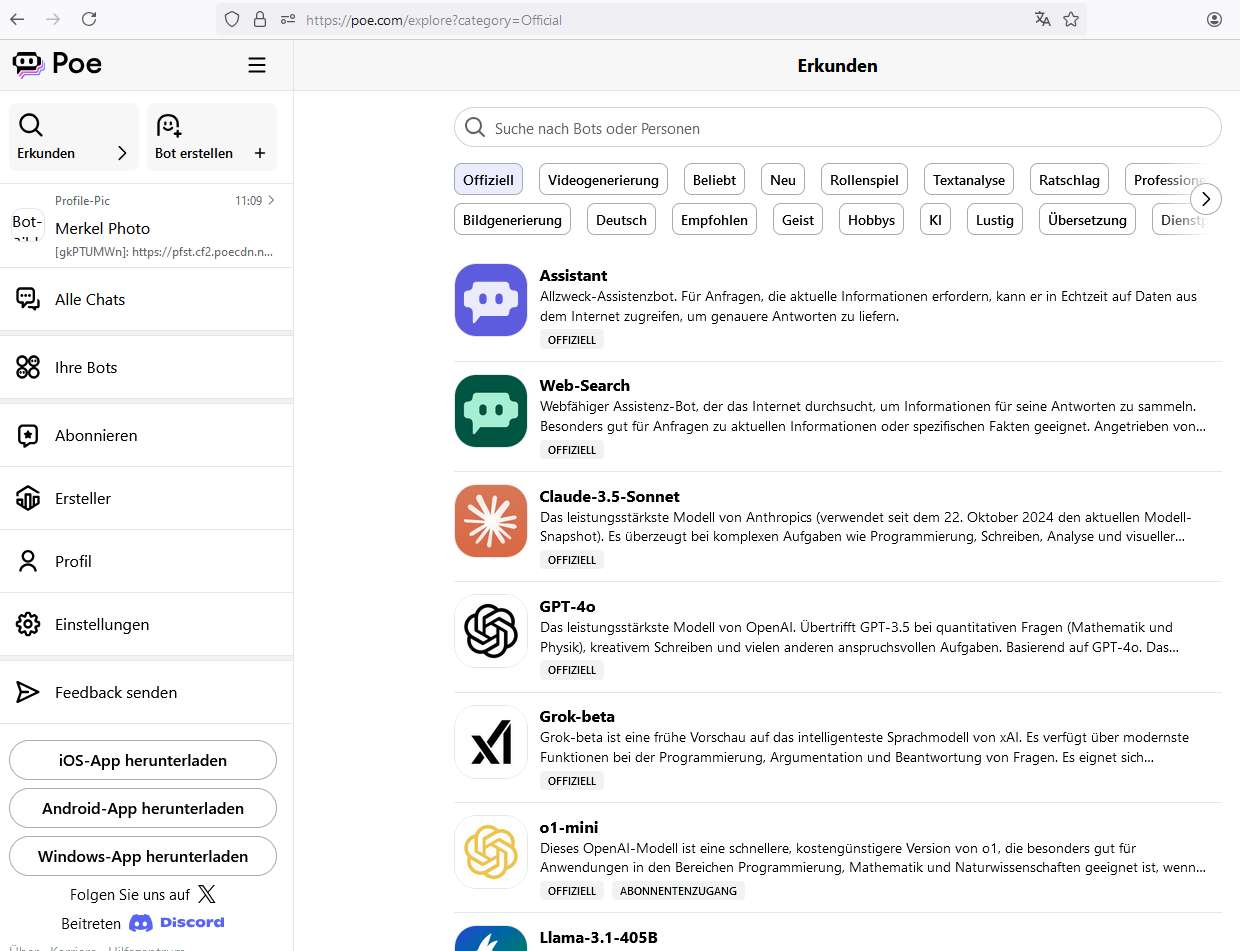Click the site permissions icon in the address bar
This screenshot has width=1240, height=951.
click(x=288, y=19)
